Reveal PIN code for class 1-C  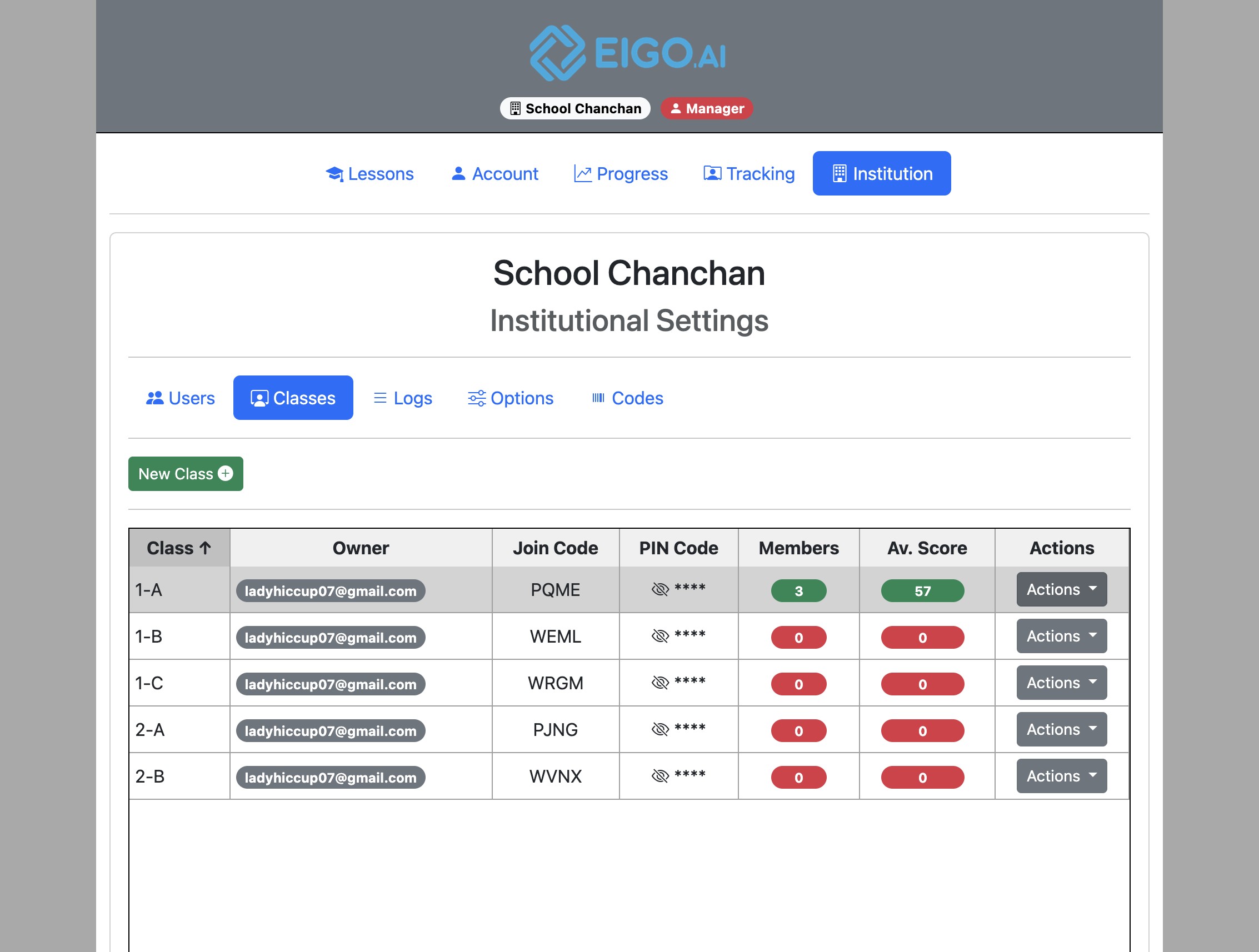tap(660, 682)
